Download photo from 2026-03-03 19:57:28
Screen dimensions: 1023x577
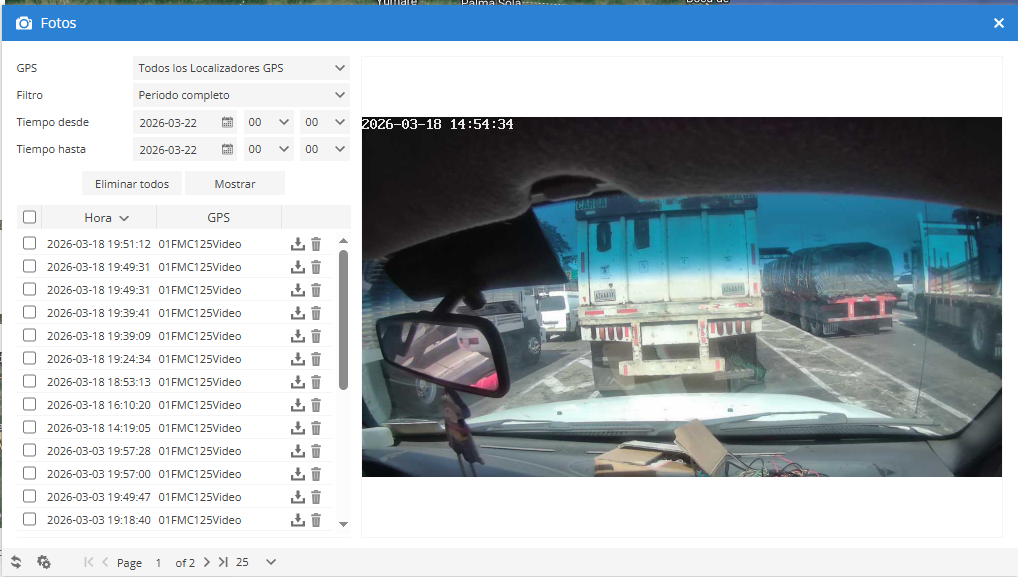click(298, 451)
